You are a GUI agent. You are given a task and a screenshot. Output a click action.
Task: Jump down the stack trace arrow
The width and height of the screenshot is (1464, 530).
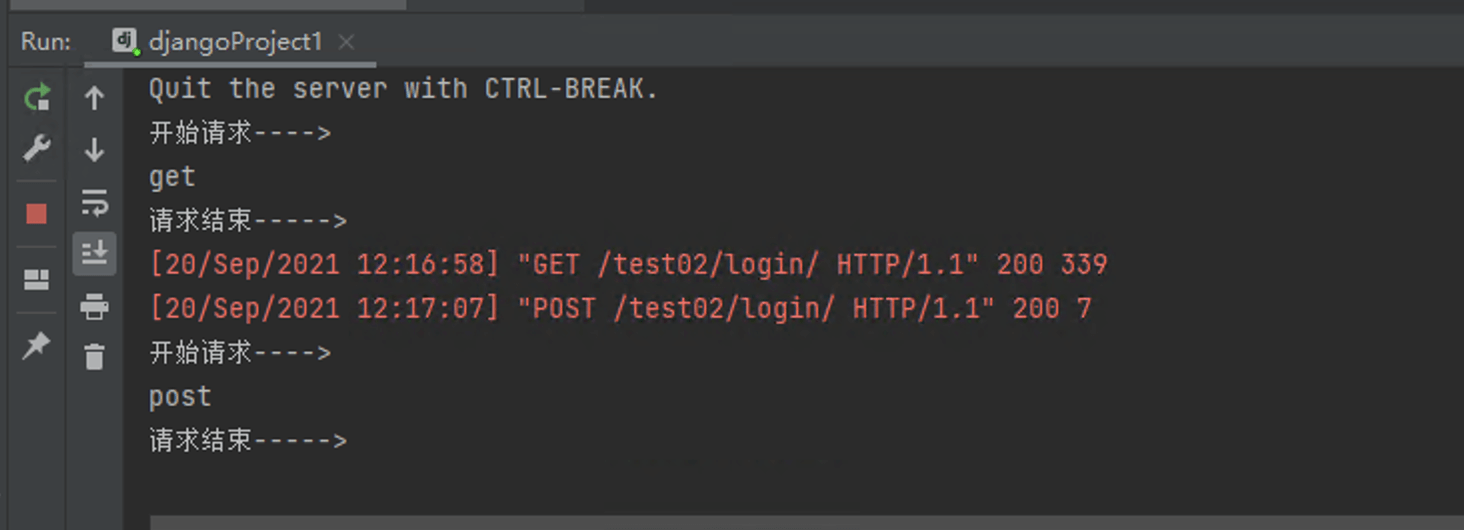[94, 150]
